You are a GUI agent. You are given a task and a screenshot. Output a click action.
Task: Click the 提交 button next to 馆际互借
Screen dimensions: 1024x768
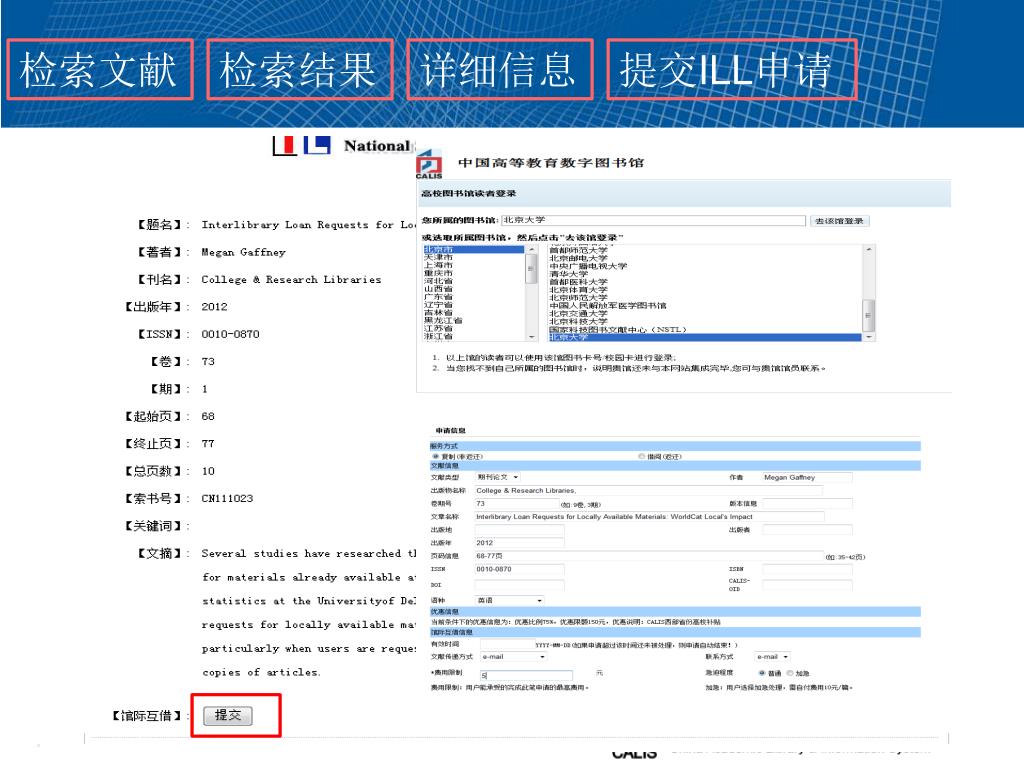coord(227,715)
